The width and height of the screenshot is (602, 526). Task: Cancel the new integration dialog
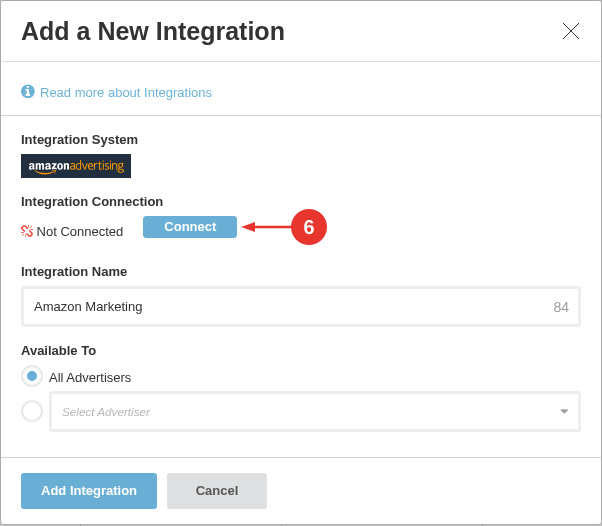pyautogui.click(x=217, y=491)
